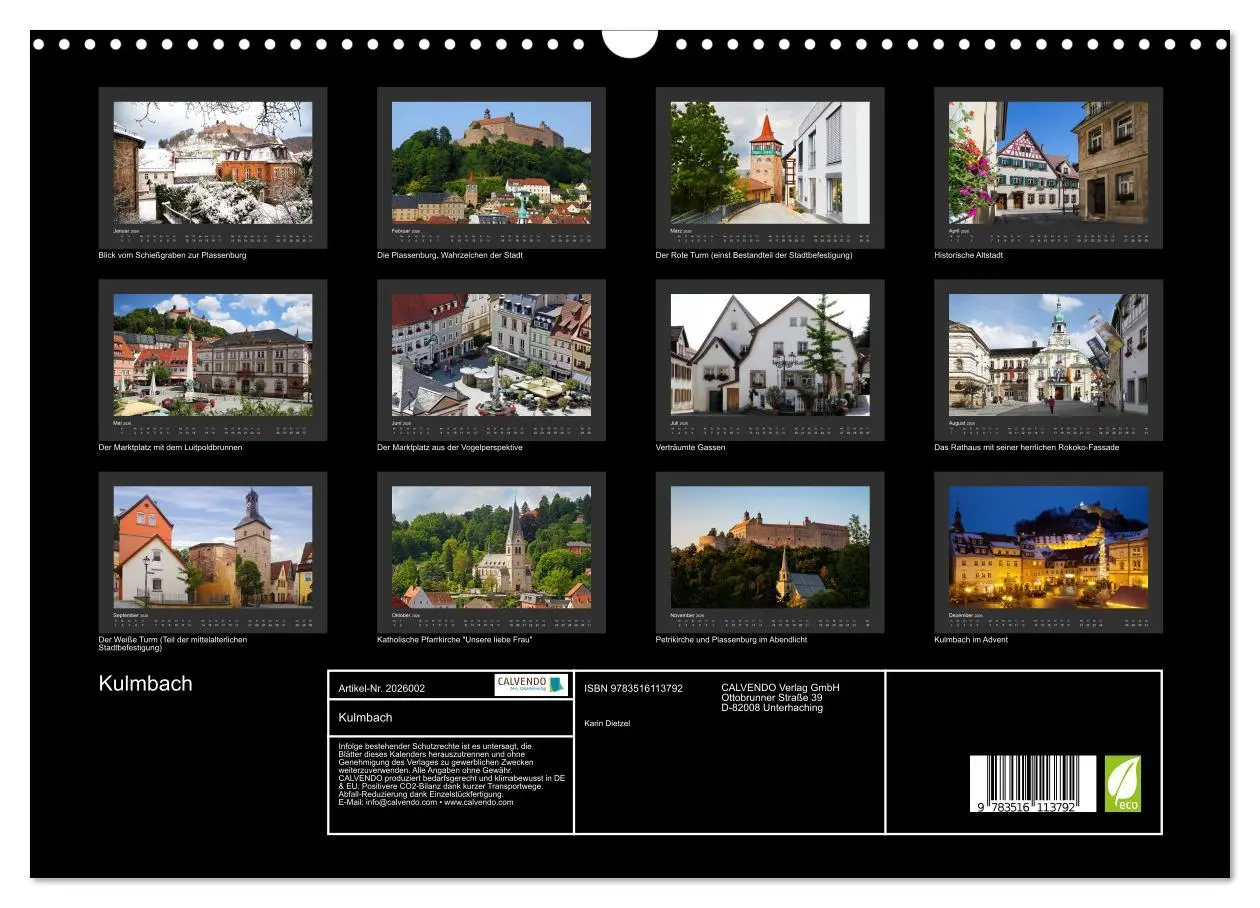Click barcode digits '9 783516 113792'
This screenshot has width=1260, height=908.
pos(1027,806)
